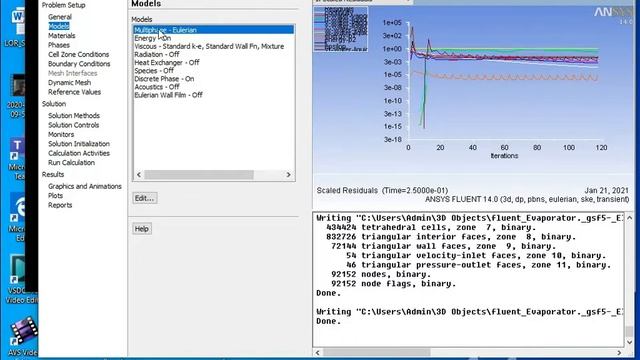Open Run Calculation page

(x=71, y=162)
